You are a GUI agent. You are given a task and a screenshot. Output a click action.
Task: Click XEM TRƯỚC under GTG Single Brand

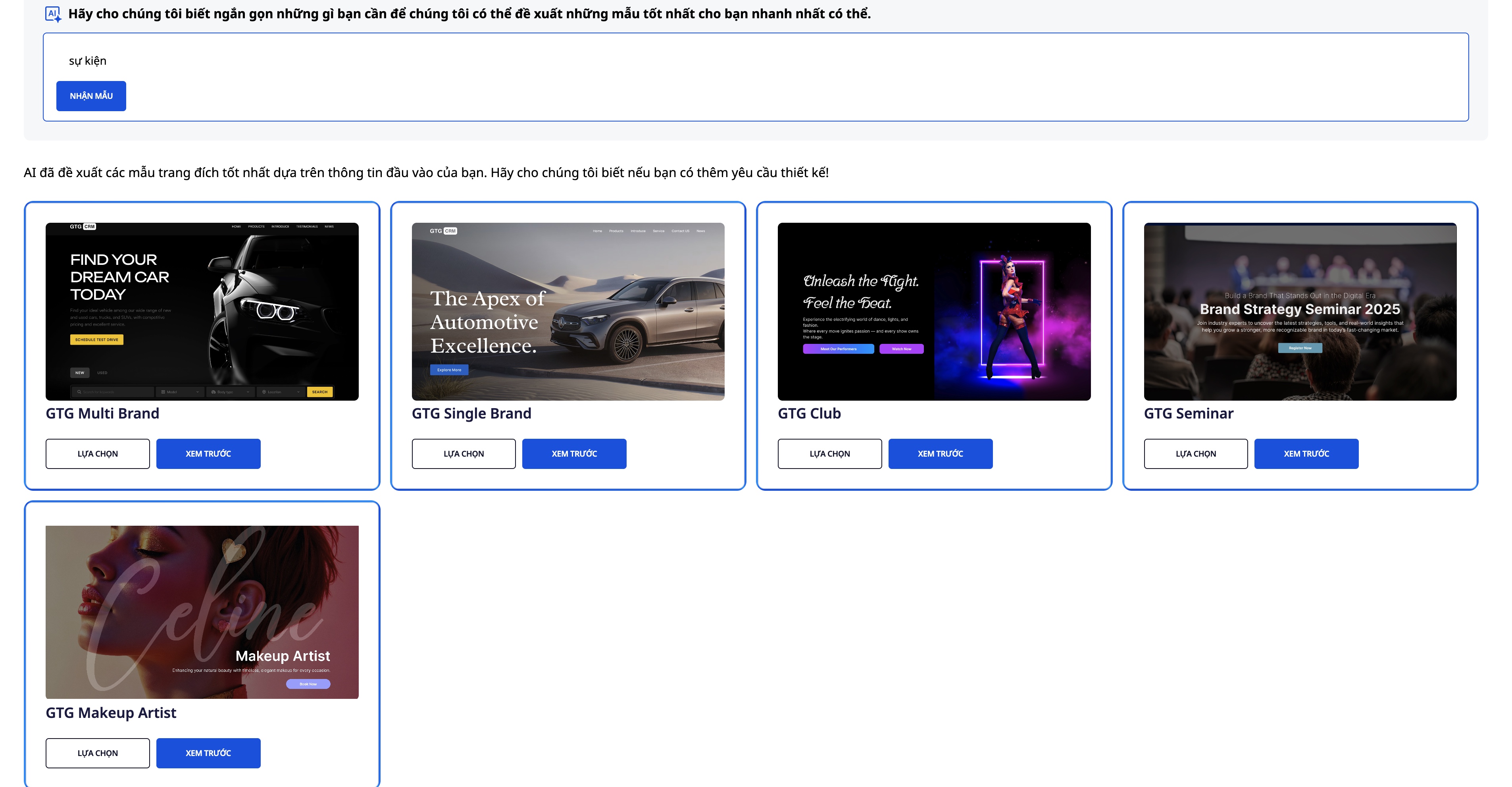click(x=574, y=453)
